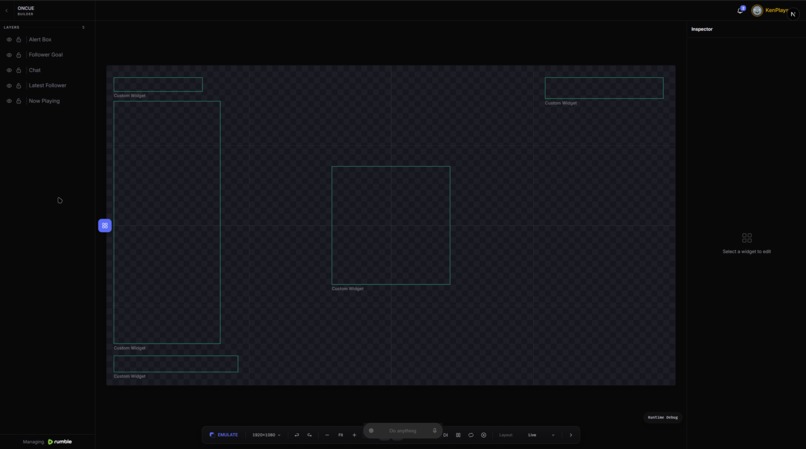Select the Latest Follower layer name

coord(47,85)
